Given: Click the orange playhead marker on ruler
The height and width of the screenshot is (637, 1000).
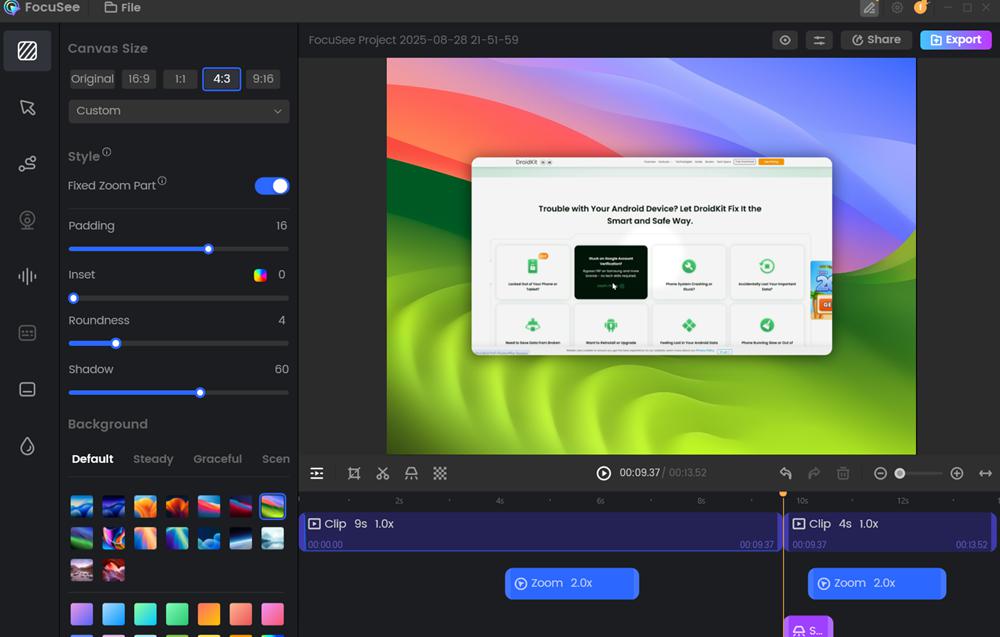Looking at the screenshot, I should click(x=783, y=494).
